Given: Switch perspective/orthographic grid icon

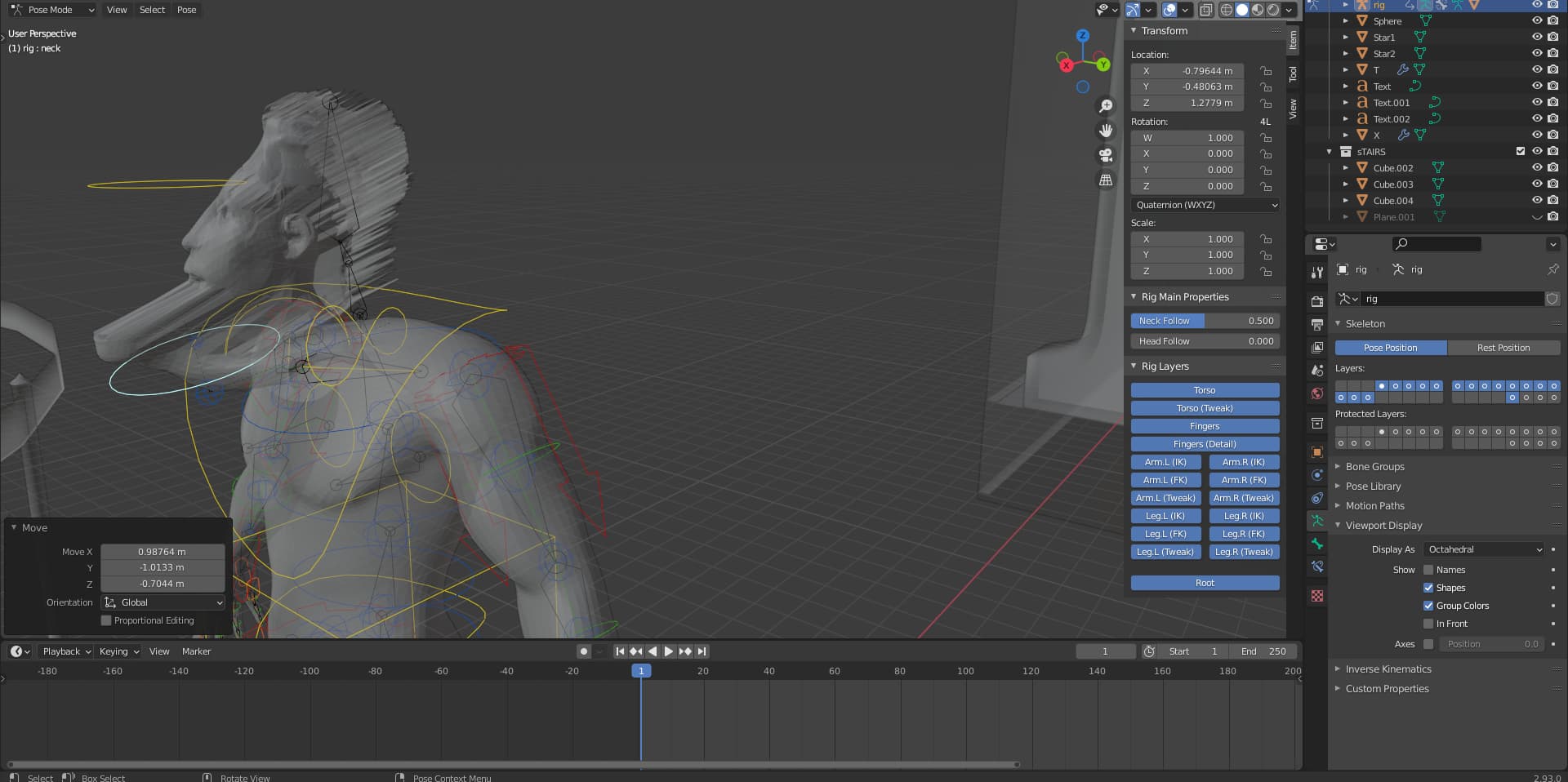Looking at the screenshot, I should [1106, 180].
